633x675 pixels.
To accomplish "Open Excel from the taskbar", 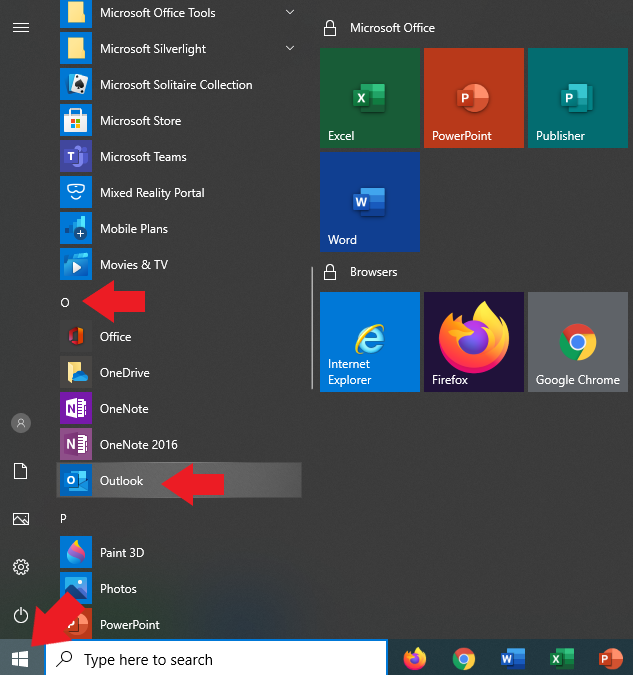I will click(562, 659).
